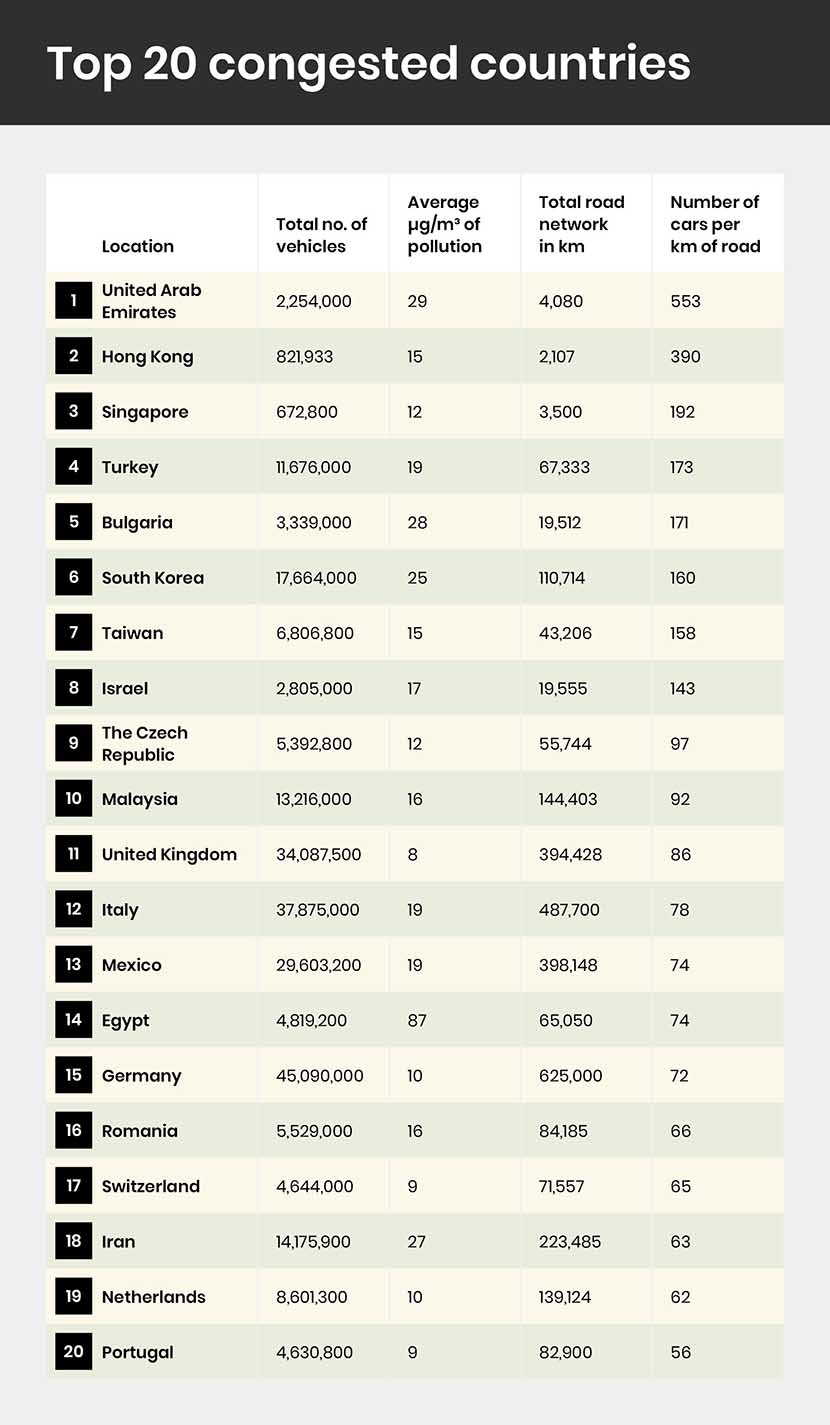Select the rank 20 badge beside Portugal

pos(73,1352)
